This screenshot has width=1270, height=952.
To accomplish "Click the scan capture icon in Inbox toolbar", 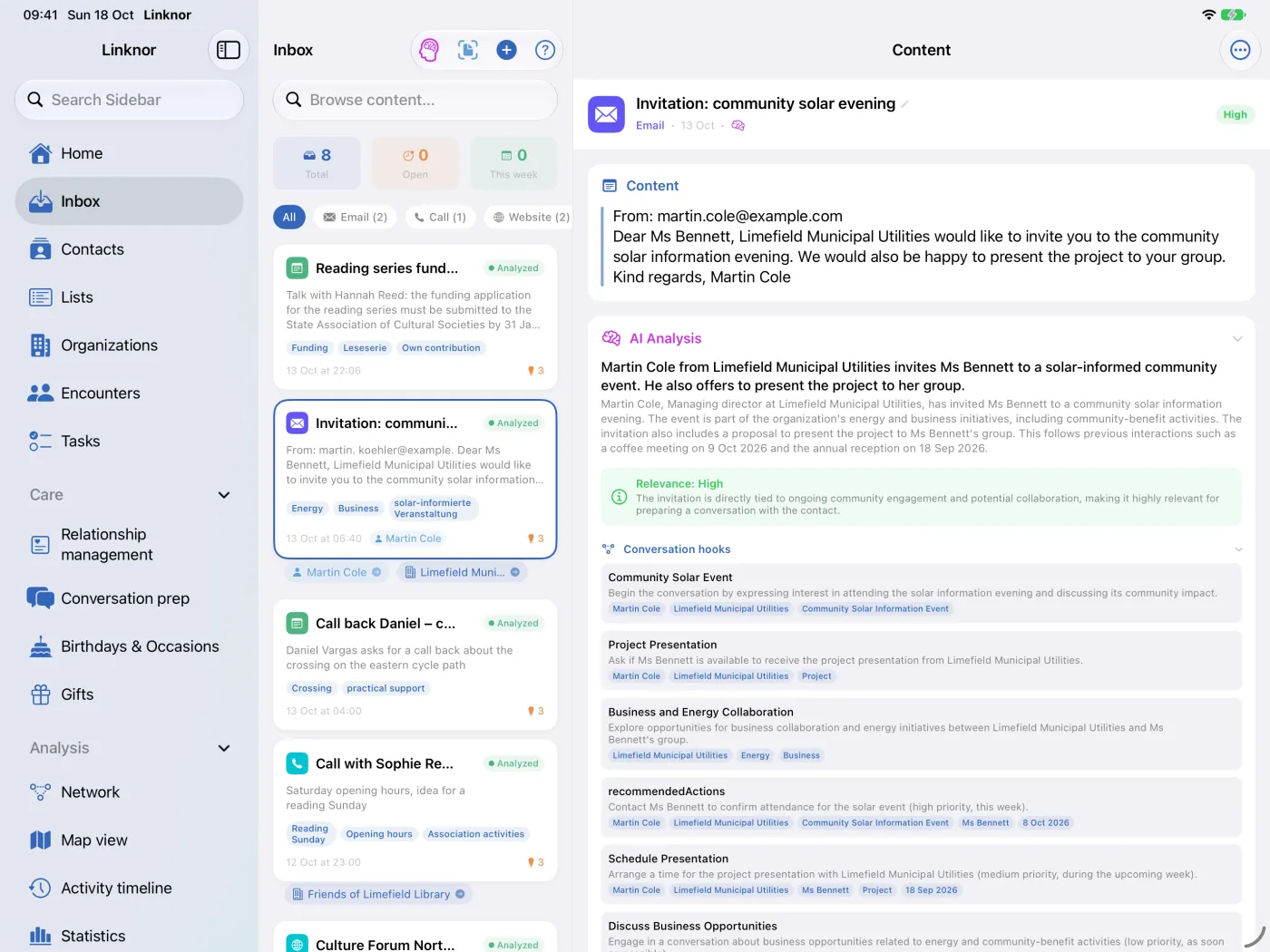I will coord(468,50).
